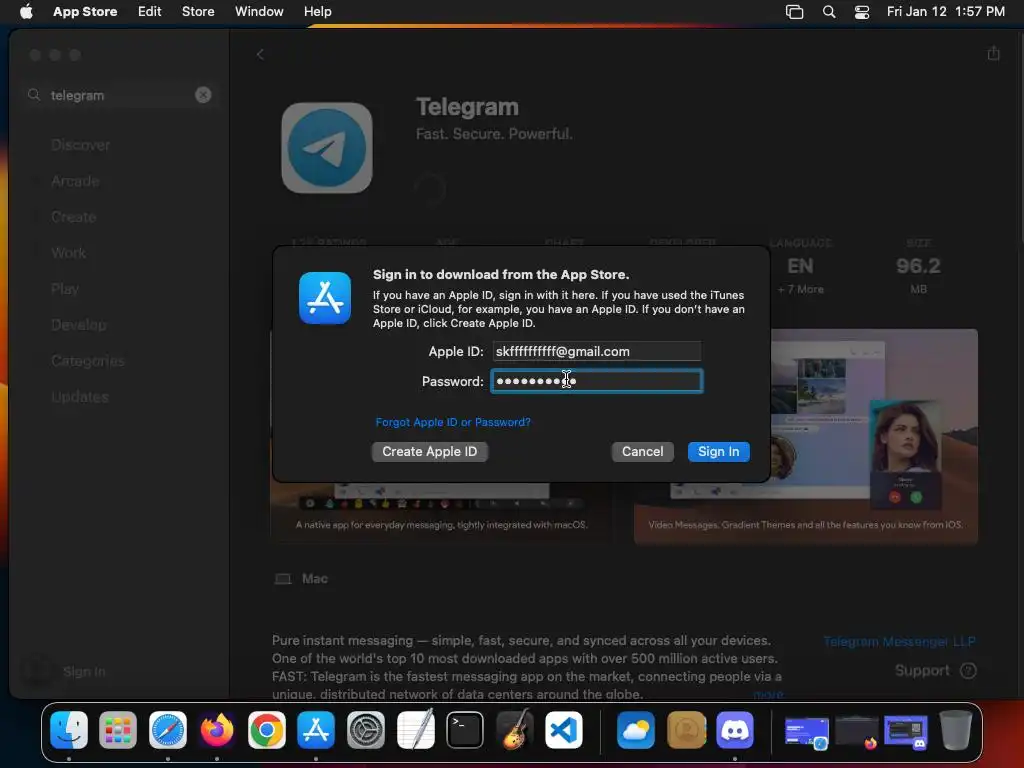The height and width of the screenshot is (768, 1024).
Task: Open Safari from the Dock
Action: pos(168,730)
